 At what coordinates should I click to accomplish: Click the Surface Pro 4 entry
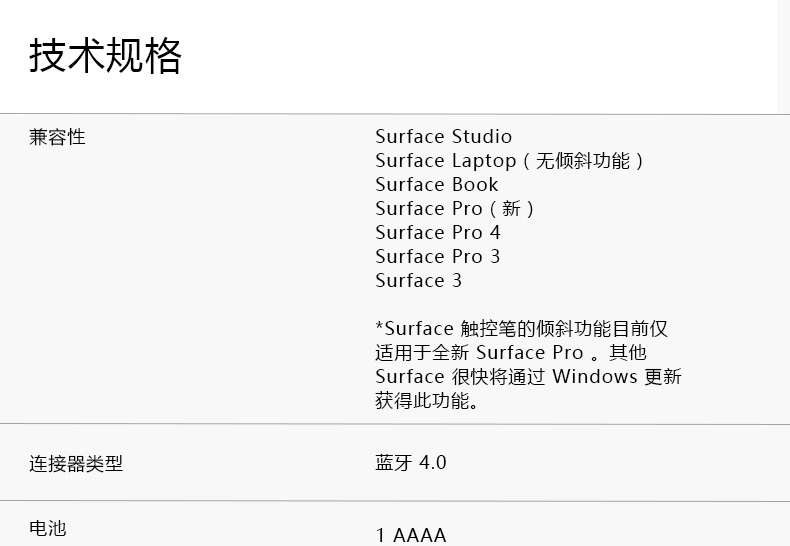438,233
